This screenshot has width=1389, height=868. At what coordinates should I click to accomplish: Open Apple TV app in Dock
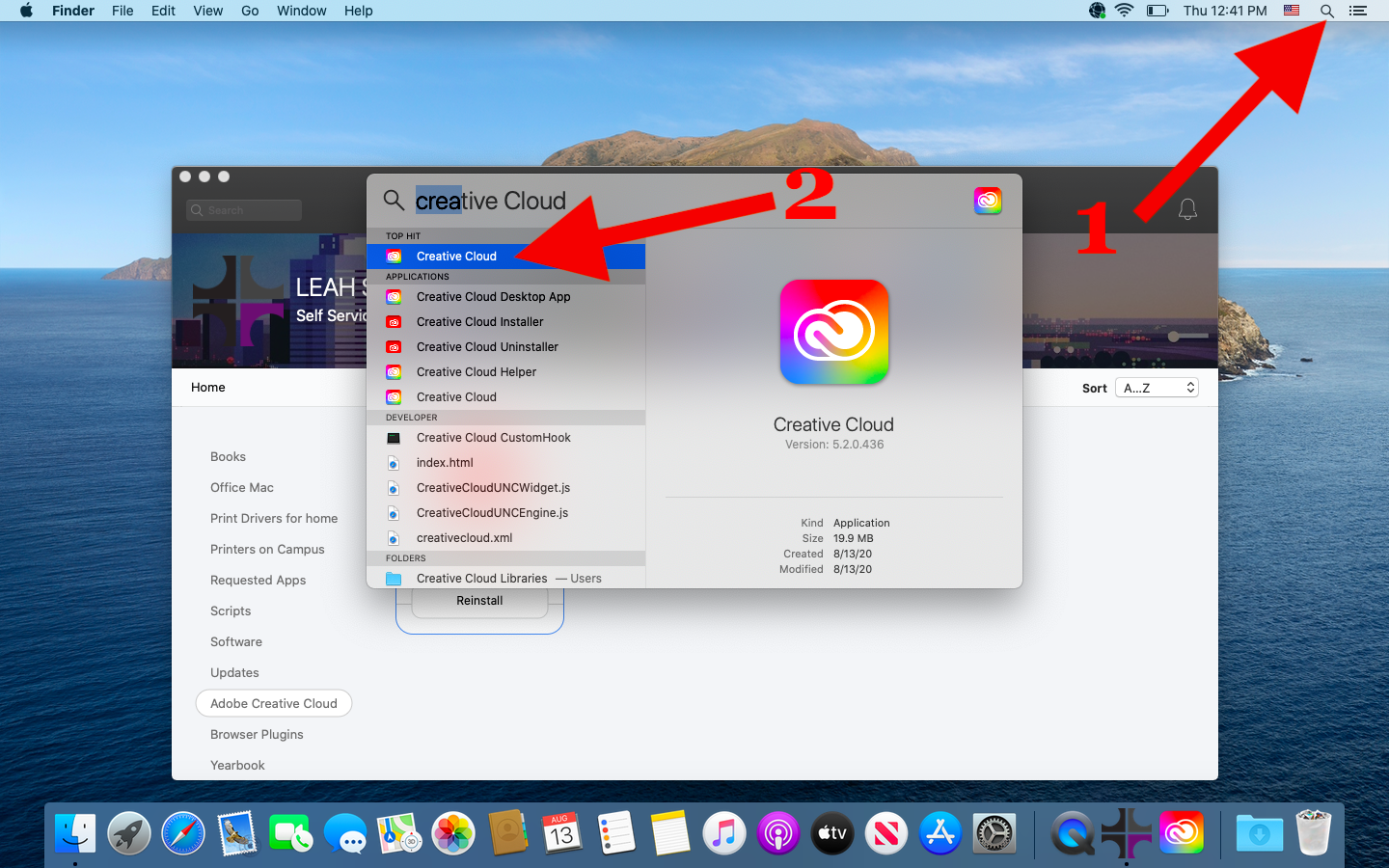click(x=832, y=833)
